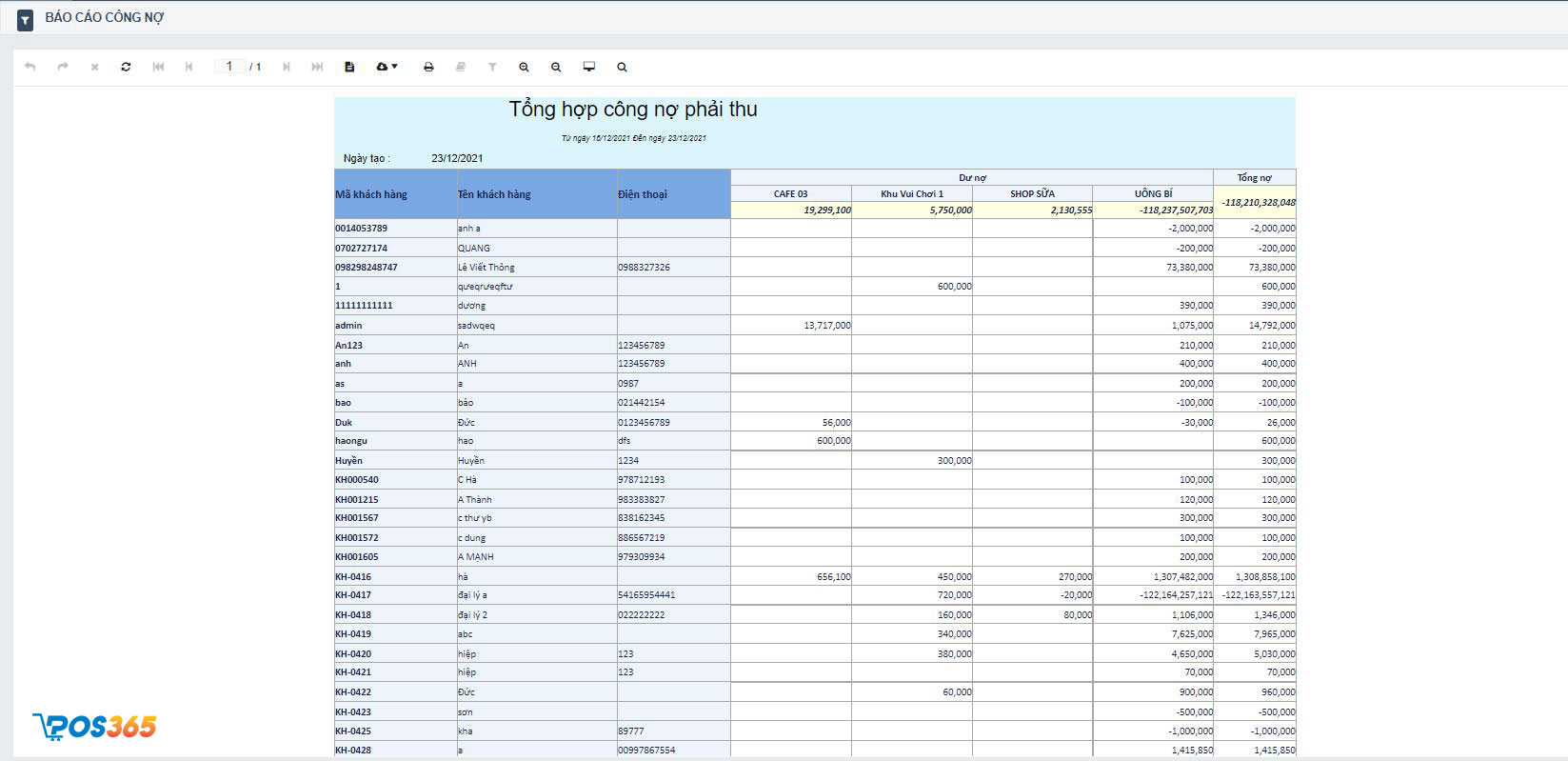This screenshot has height=761, width=1568.
Task: Click the Tổng nợ column header
Action: click(x=1254, y=177)
